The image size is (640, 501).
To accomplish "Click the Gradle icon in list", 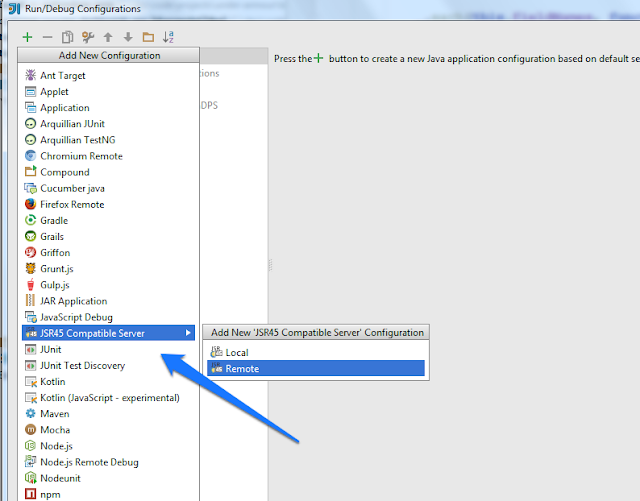I will [x=31, y=220].
